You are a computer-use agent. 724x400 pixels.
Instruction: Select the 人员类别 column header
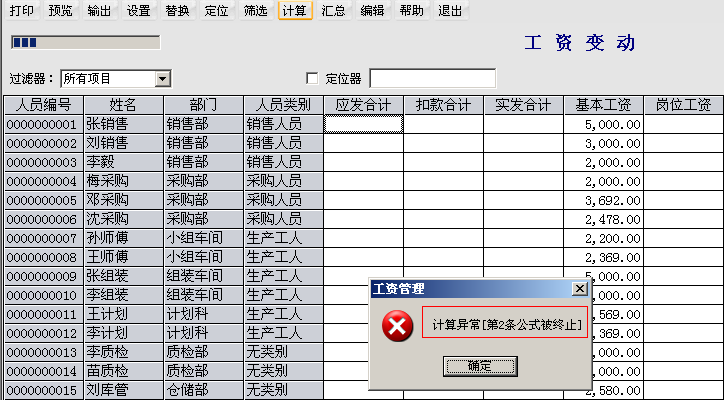pyautogui.click(x=284, y=105)
